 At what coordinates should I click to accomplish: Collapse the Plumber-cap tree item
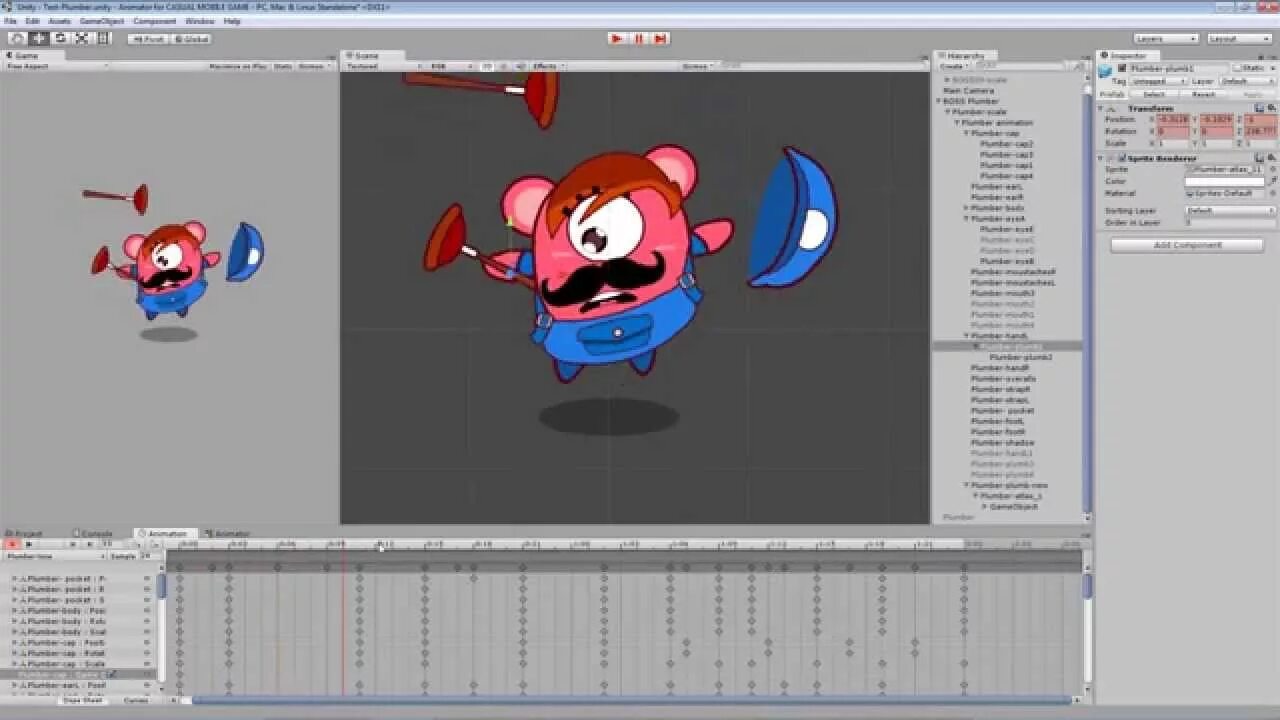(966, 133)
